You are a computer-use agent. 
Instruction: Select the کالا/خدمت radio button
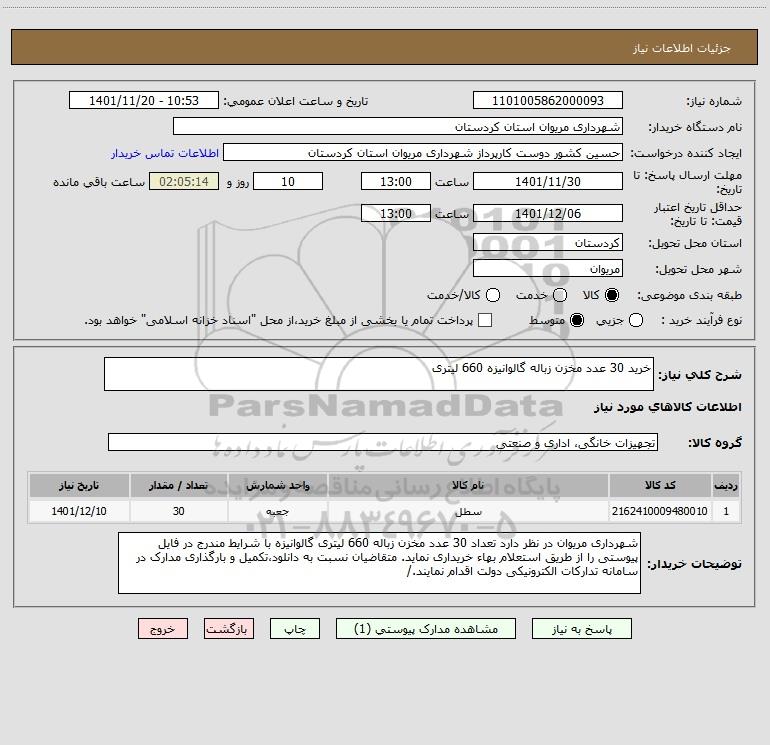[x=493, y=295]
